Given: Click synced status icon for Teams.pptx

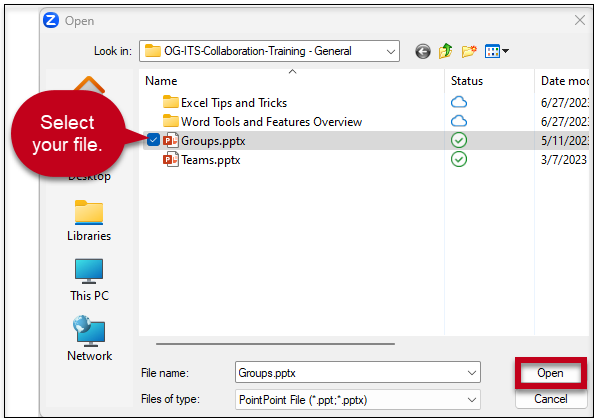Looking at the screenshot, I should [459, 160].
